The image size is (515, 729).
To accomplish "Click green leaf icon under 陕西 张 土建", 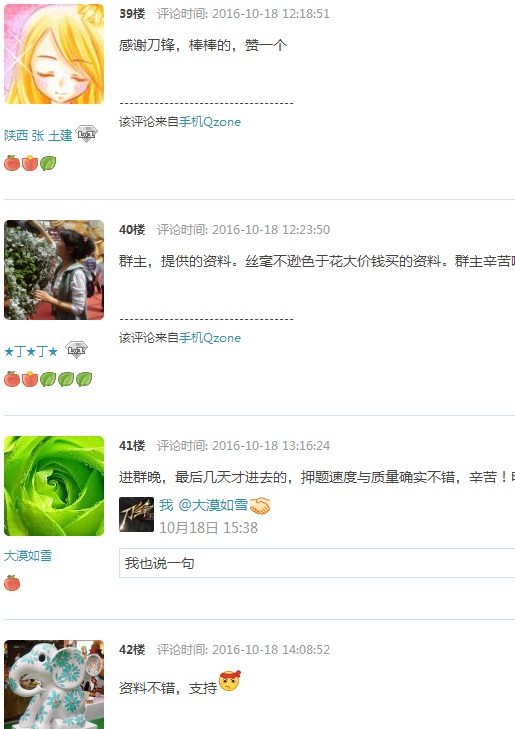I will click(48, 163).
